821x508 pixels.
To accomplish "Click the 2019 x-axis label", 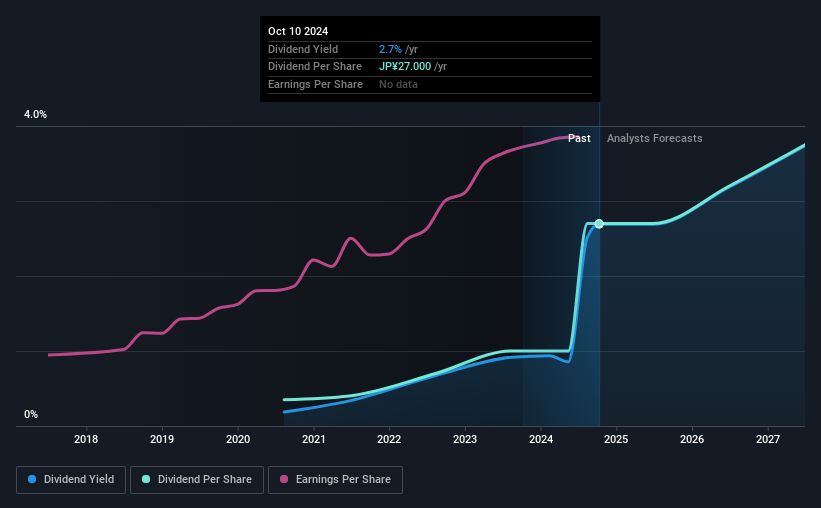I will coord(162,439).
